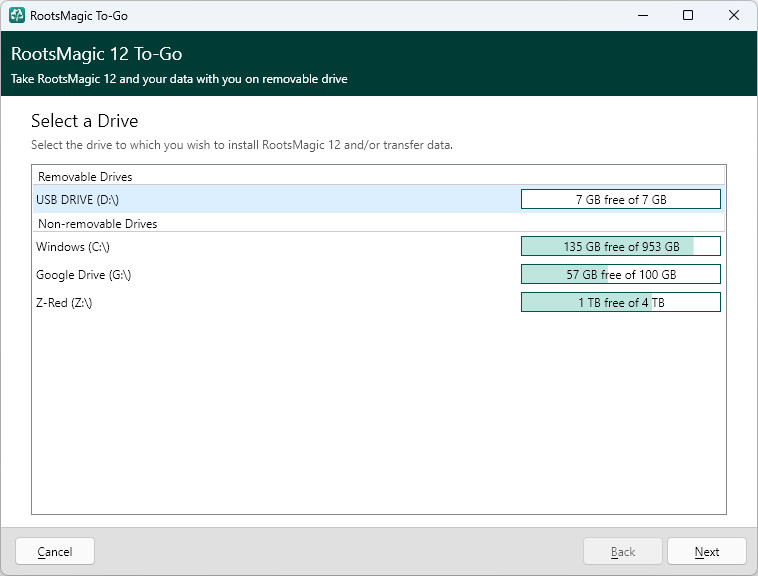758x576 pixels.
Task: Pick the Z-Red (Z:\) drive
Action: pyautogui.click(x=379, y=302)
